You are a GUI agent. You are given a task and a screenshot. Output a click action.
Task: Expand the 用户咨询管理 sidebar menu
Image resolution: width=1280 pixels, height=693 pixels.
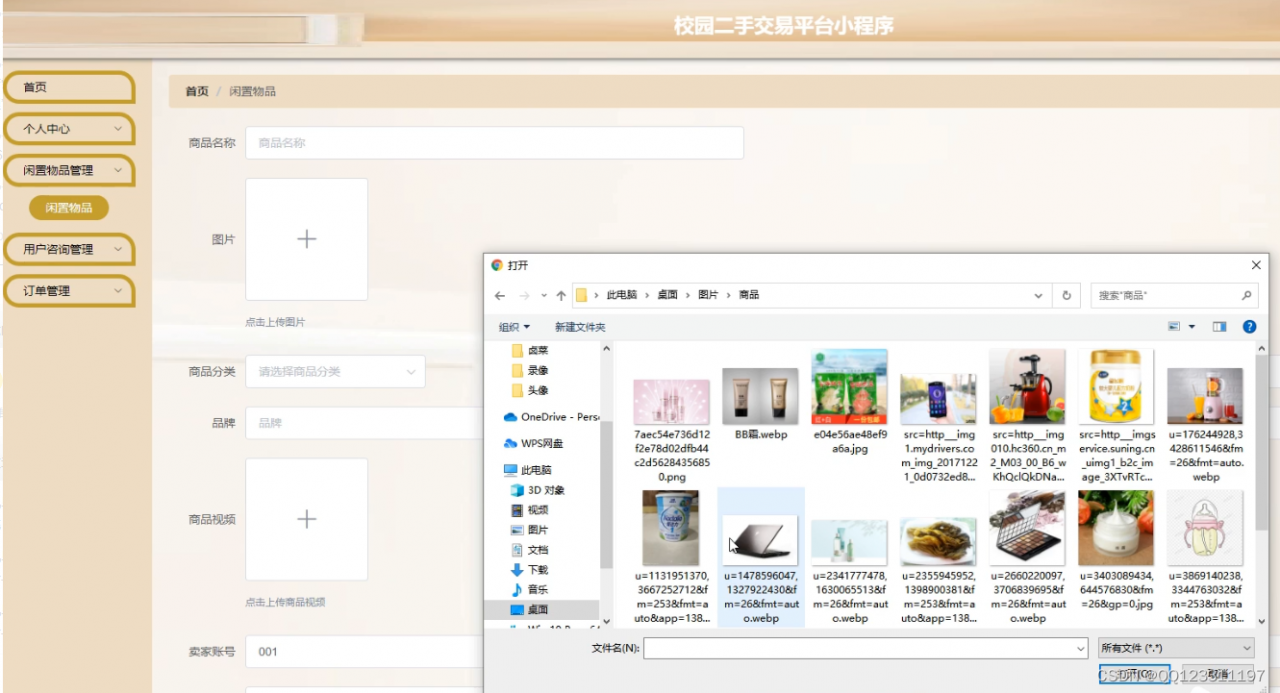point(69,249)
